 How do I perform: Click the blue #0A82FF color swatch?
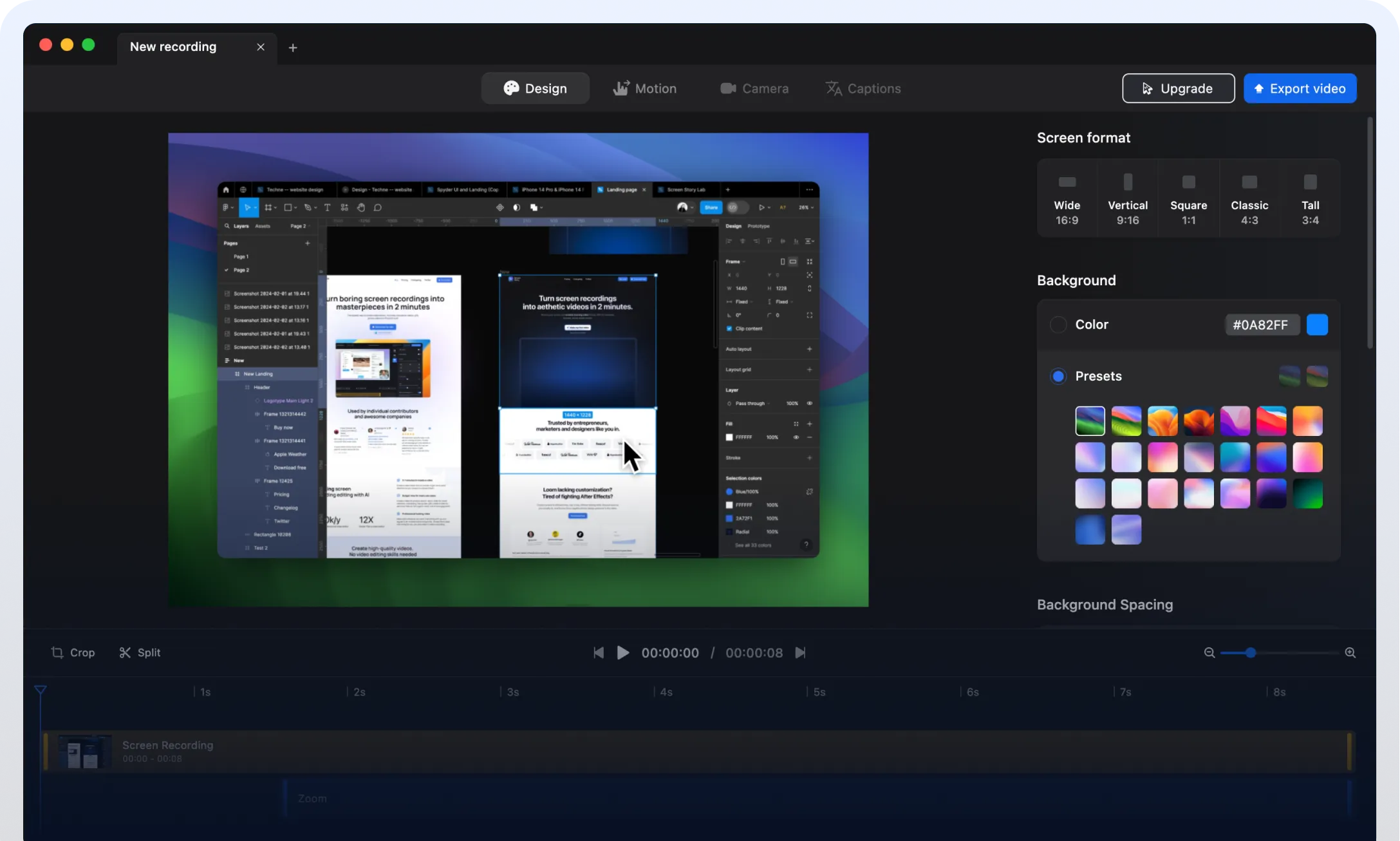coord(1317,325)
